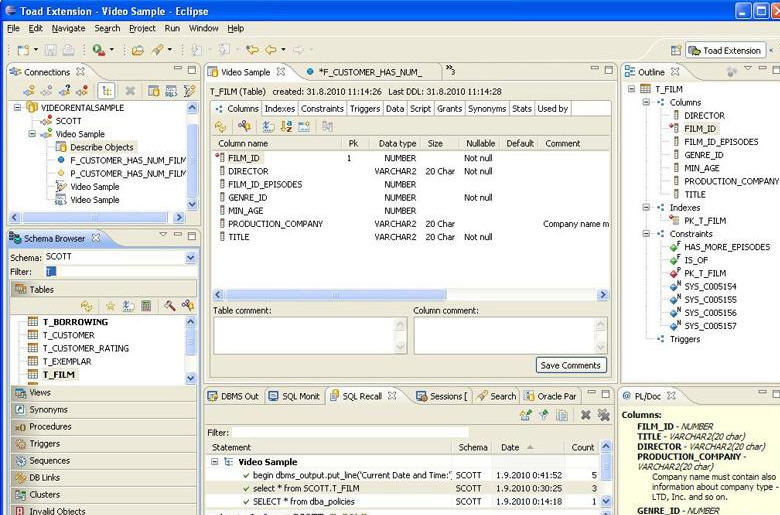Open the dropdown arrow next to New icon

tap(36, 50)
